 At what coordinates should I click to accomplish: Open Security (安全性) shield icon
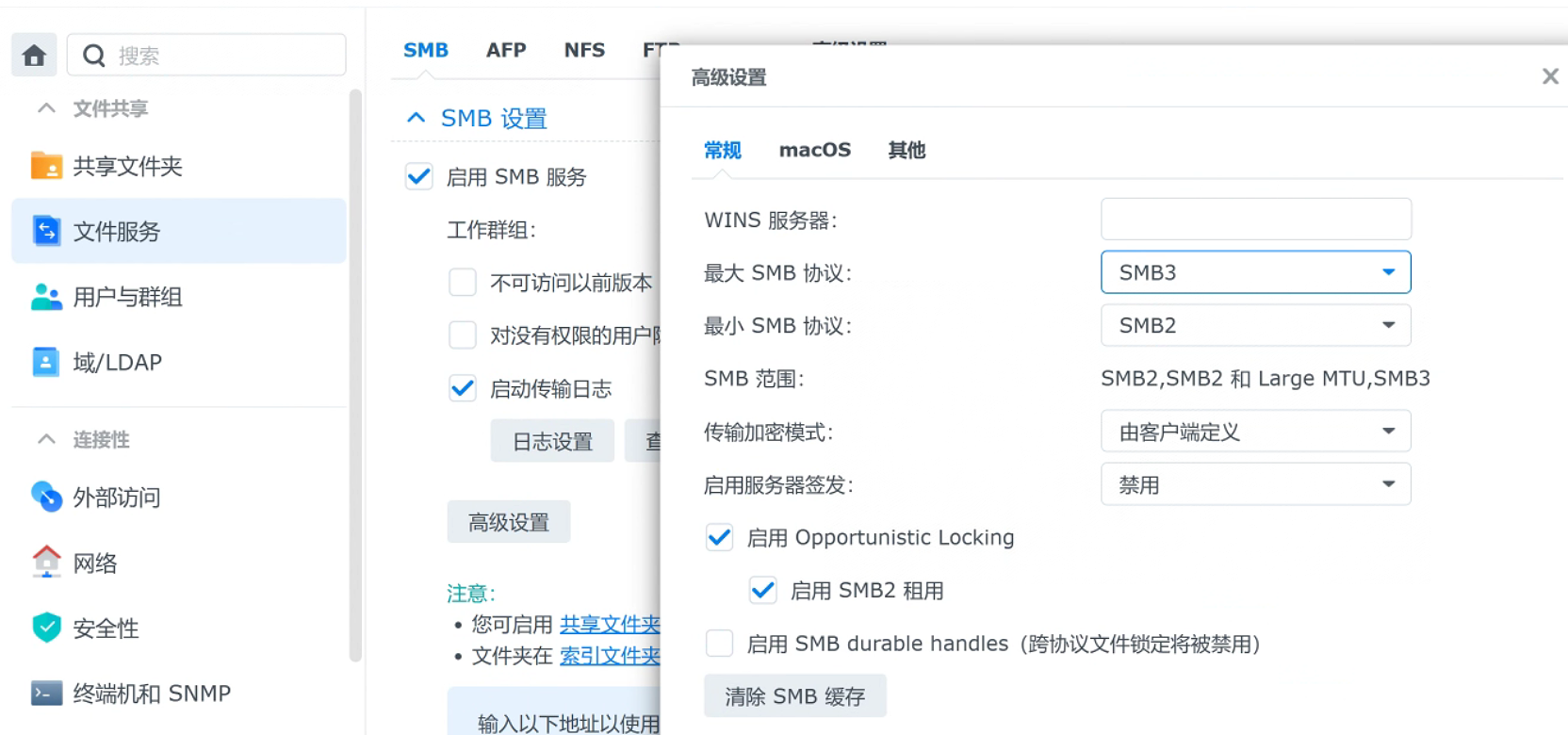tap(46, 628)
